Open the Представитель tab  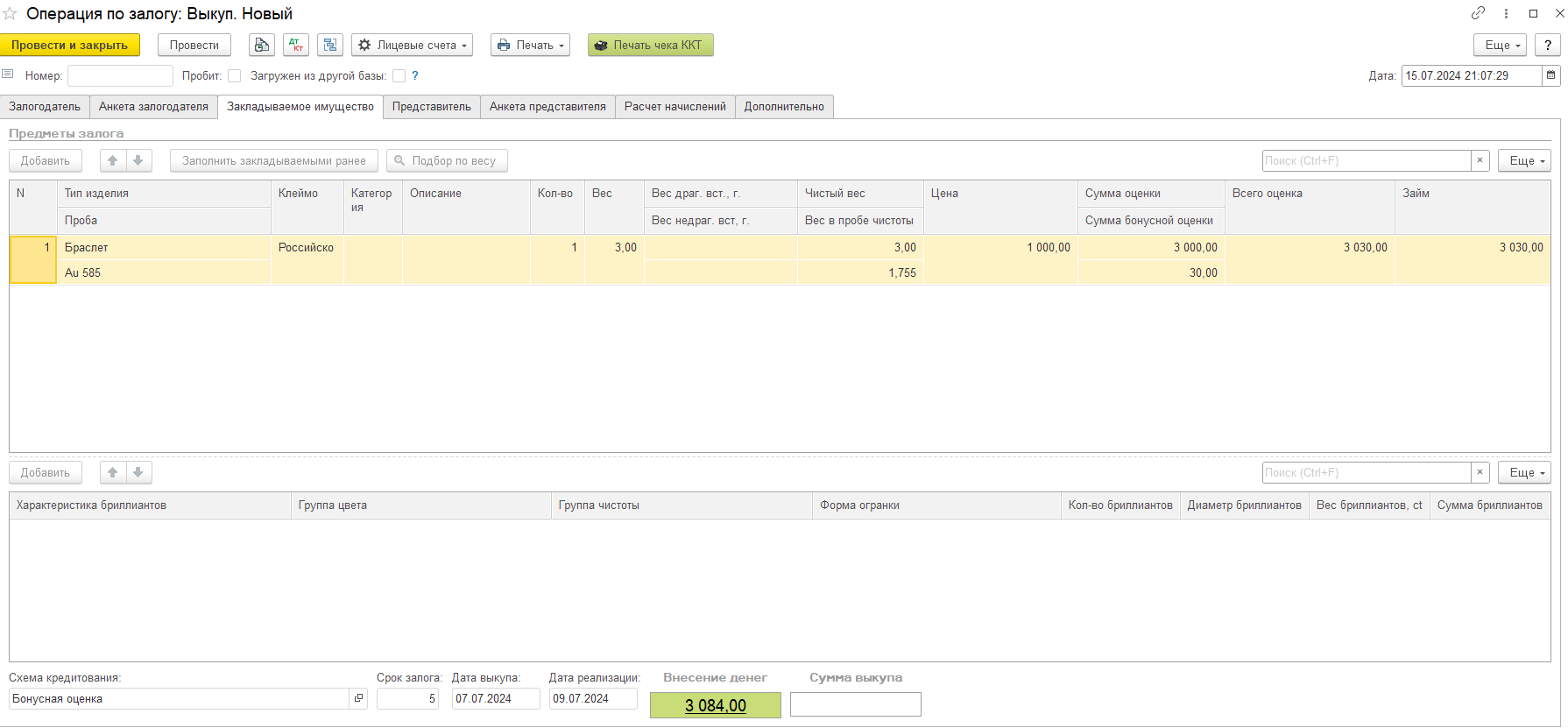pos(432,106)
